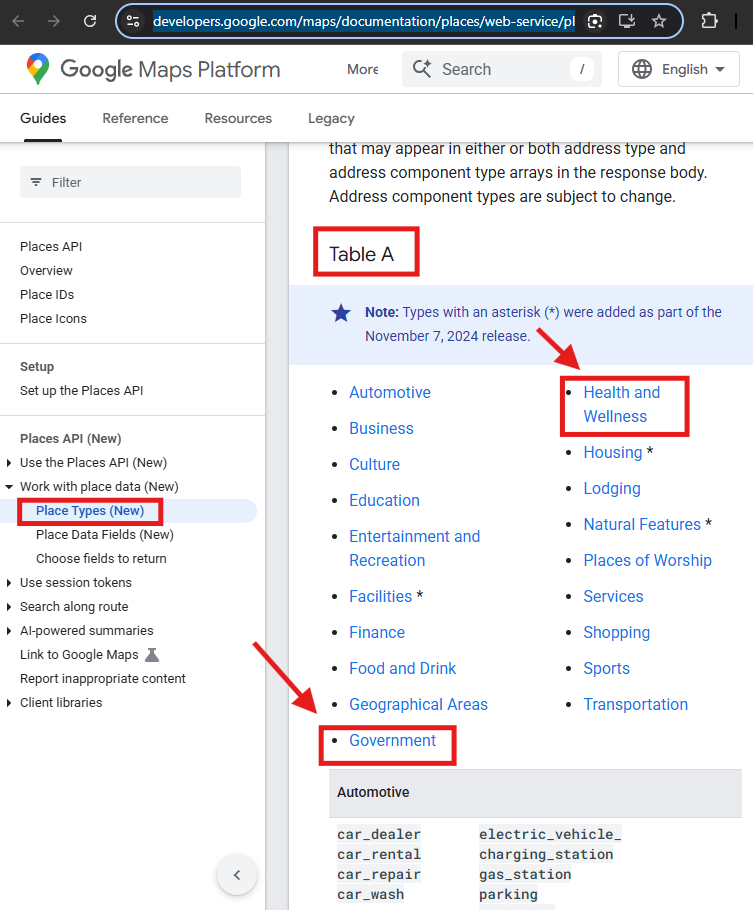Click the Sports link
753x910 pixels.
[x=606, y=668]
